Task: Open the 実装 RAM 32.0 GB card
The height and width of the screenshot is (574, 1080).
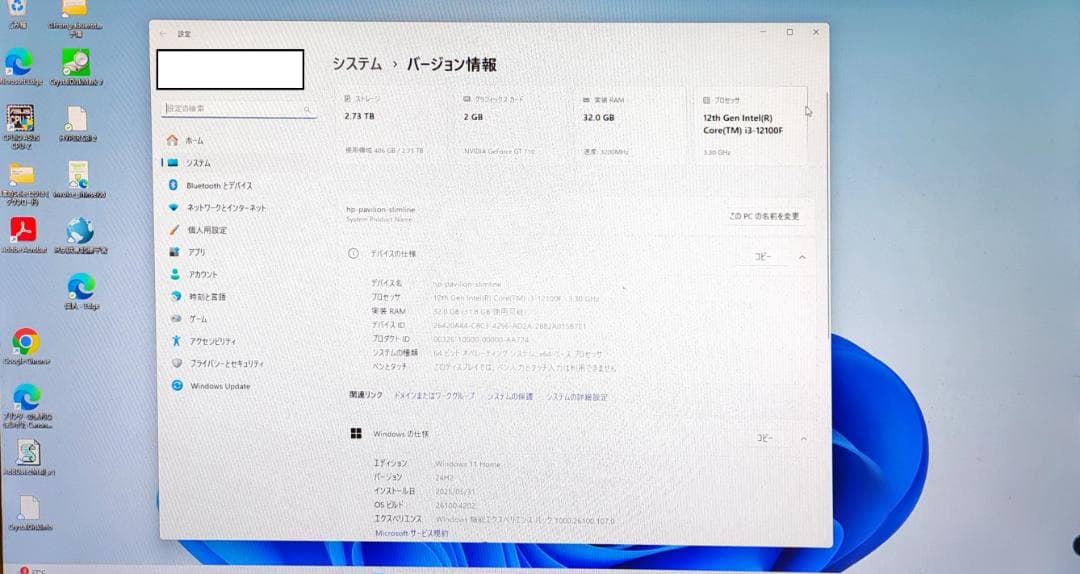Action: (632, 125)
